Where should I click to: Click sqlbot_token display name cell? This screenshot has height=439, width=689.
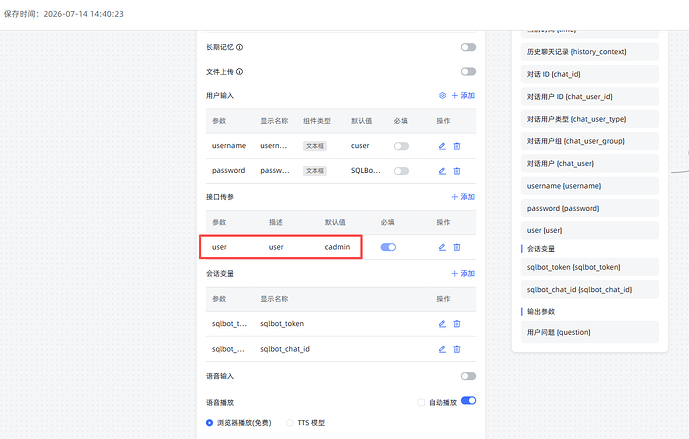pos(282,324)
